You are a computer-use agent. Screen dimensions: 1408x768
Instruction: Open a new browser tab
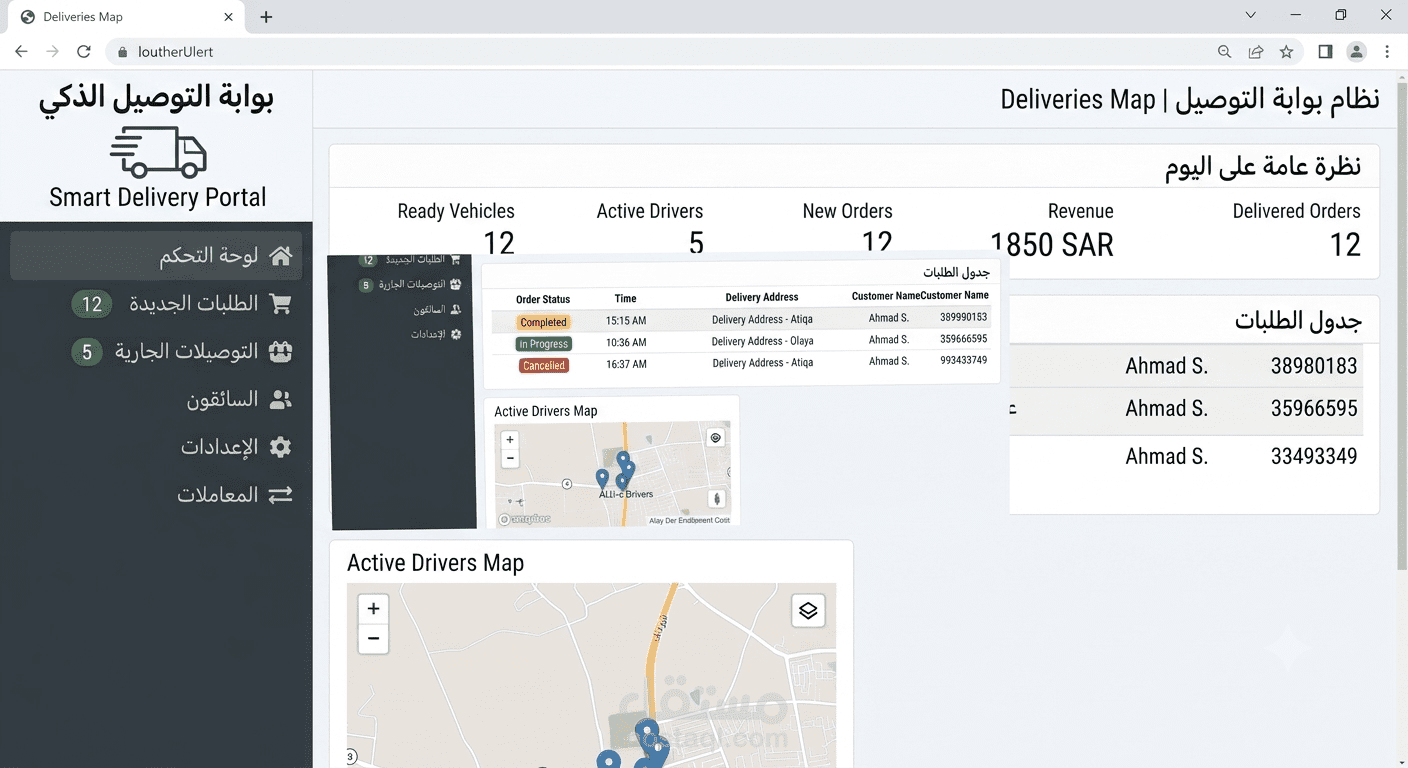point(266,17)
